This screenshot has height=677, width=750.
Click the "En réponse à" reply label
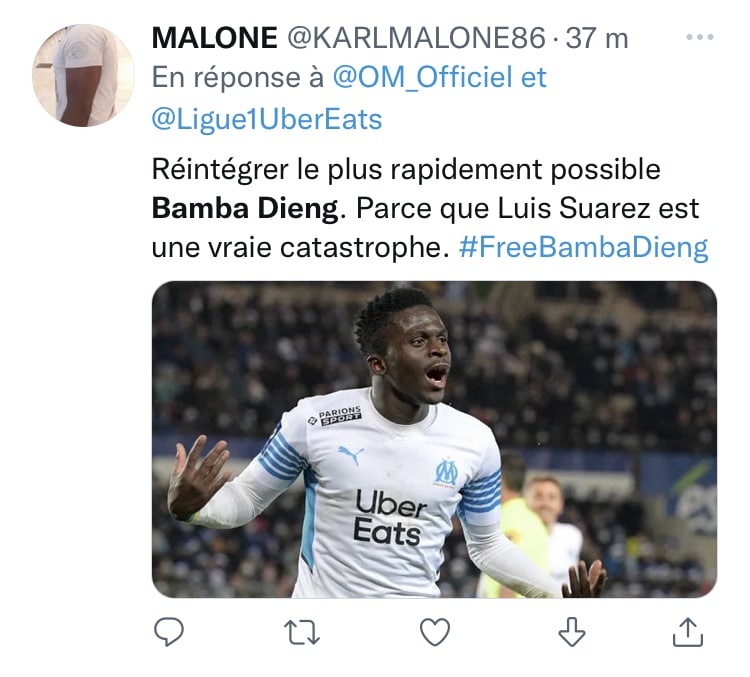[x=238, y=78]
